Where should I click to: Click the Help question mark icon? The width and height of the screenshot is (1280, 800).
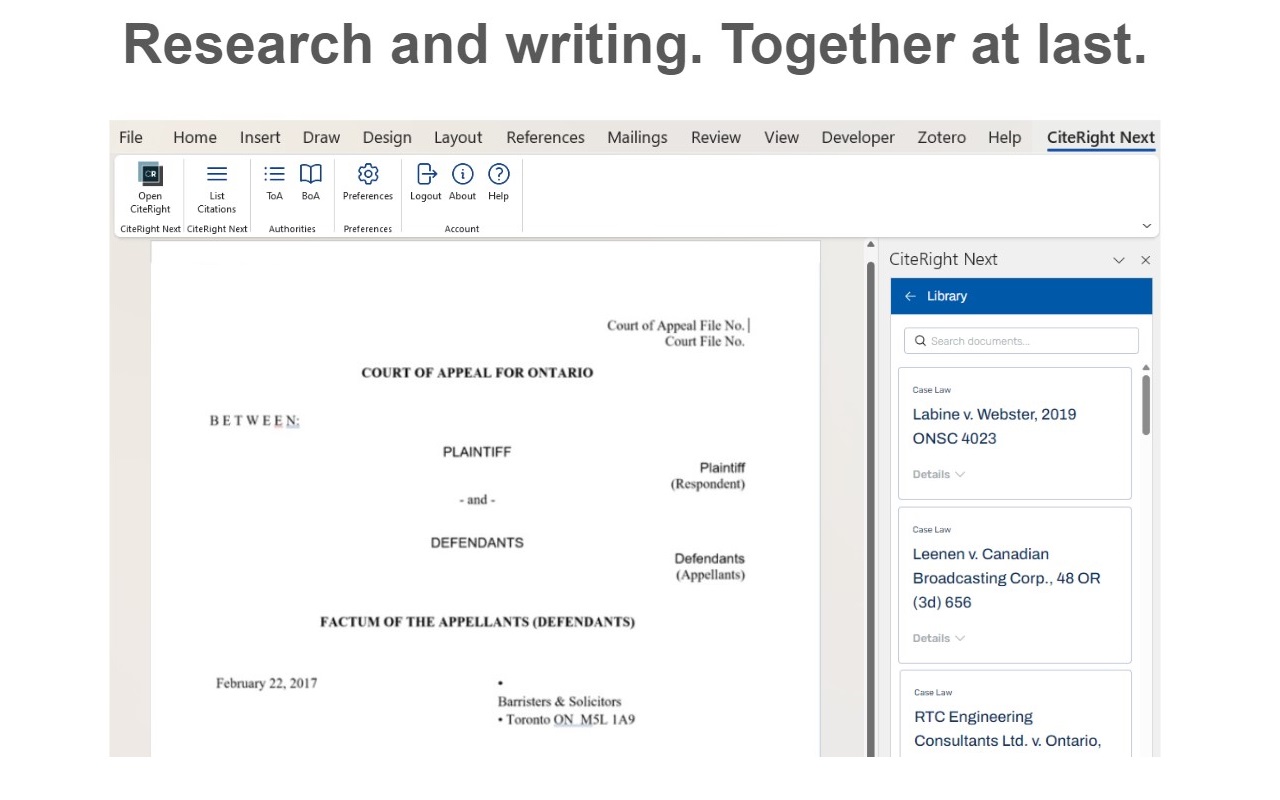click(499, 174)
